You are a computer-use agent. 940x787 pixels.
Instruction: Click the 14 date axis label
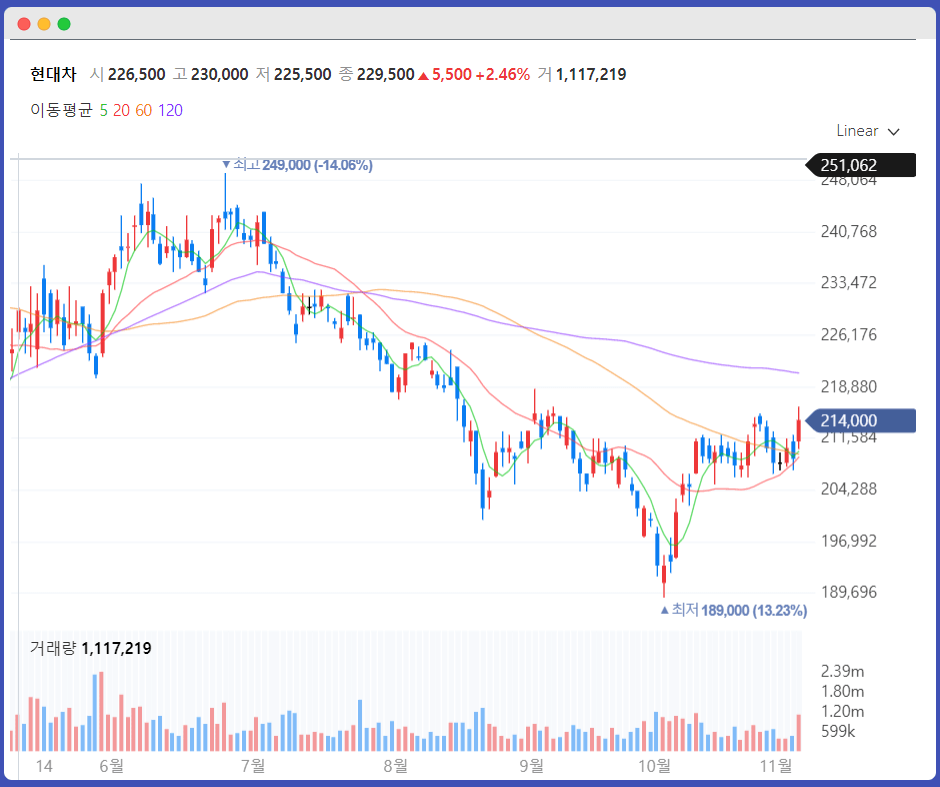44,766
